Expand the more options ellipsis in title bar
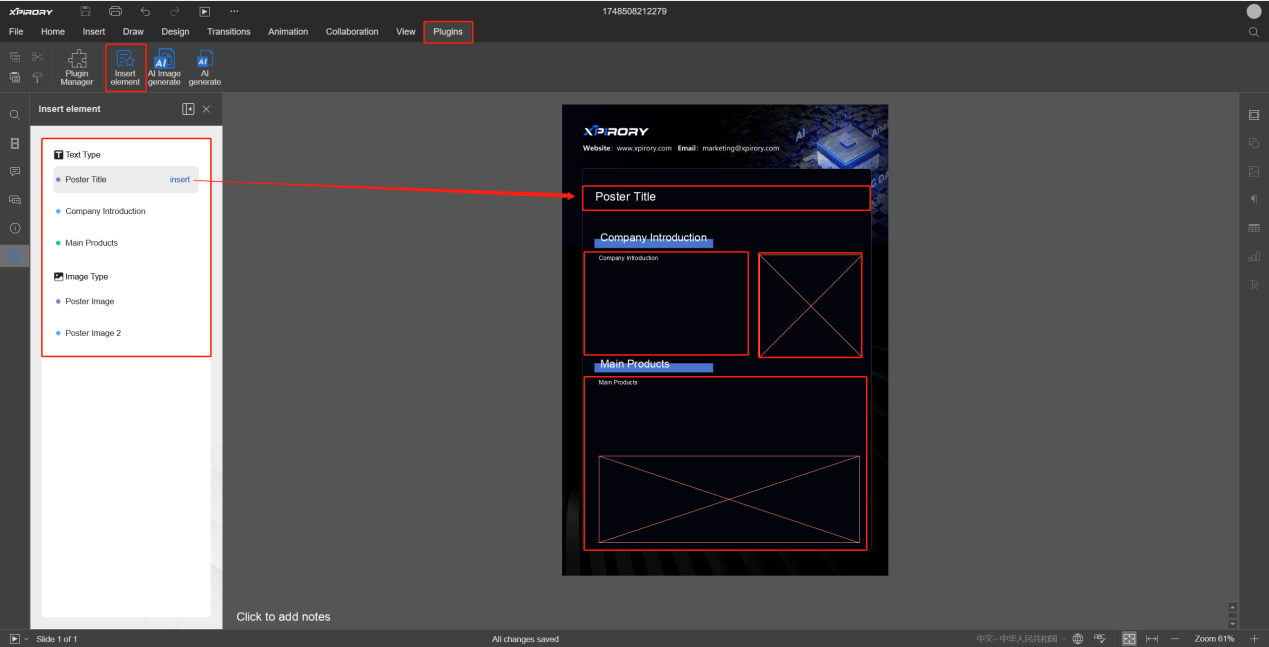Viewport: 1269px width, 647px height. pyautogui.click(x=234, y=11)
